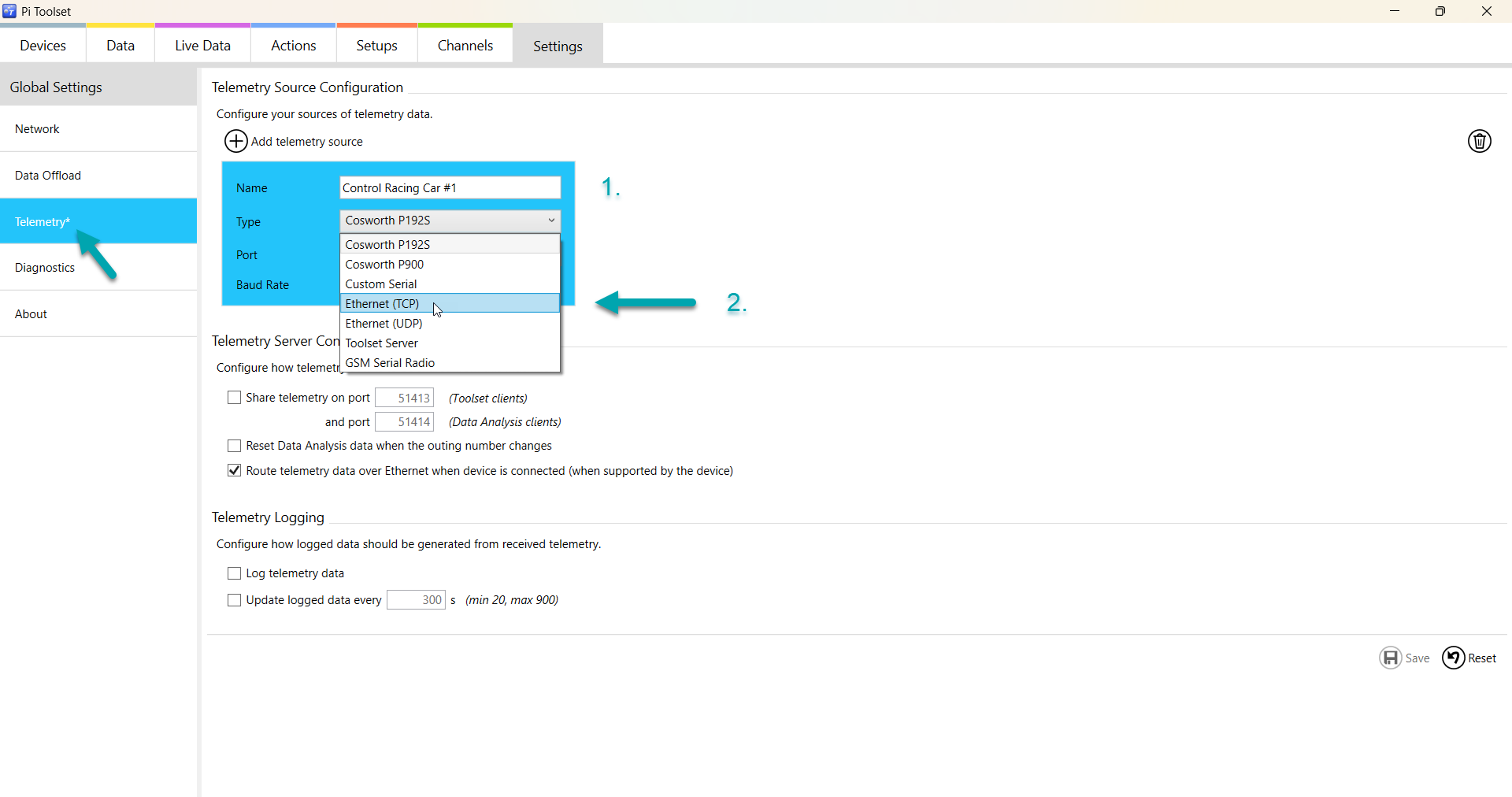Screen dimensions: 1512x797
Task: Uncheck Route telemetry data over Ethernet
Action: pos(234,471)
